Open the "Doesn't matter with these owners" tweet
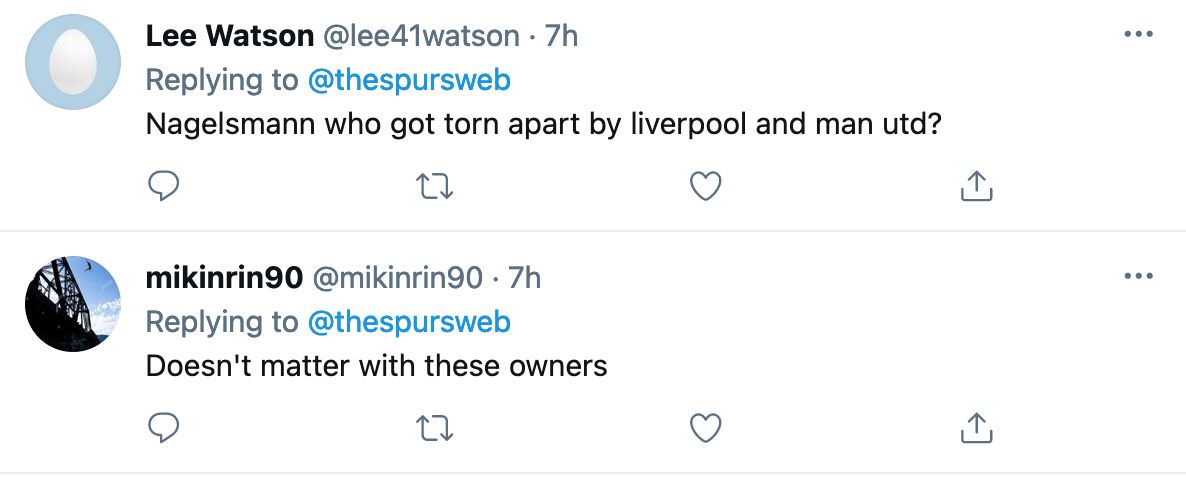The image size is (1186, 484). pos(377,366)
